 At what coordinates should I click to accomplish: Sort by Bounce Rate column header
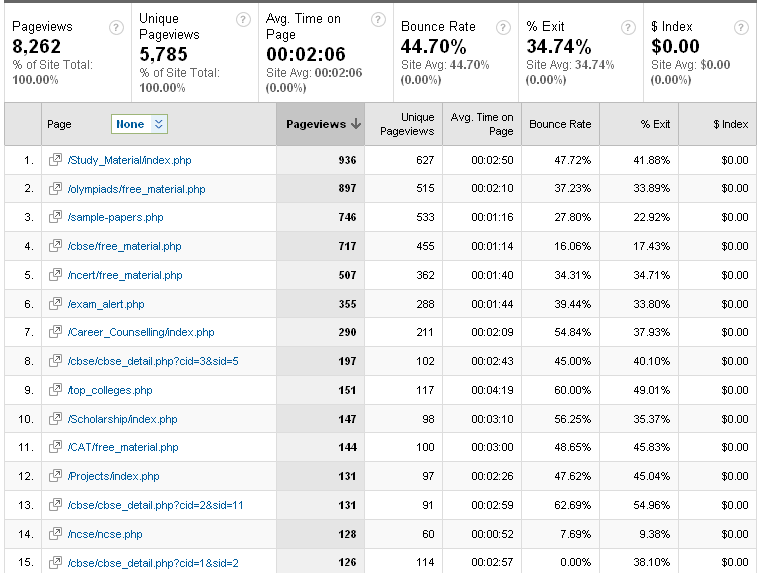click(560, 124)
